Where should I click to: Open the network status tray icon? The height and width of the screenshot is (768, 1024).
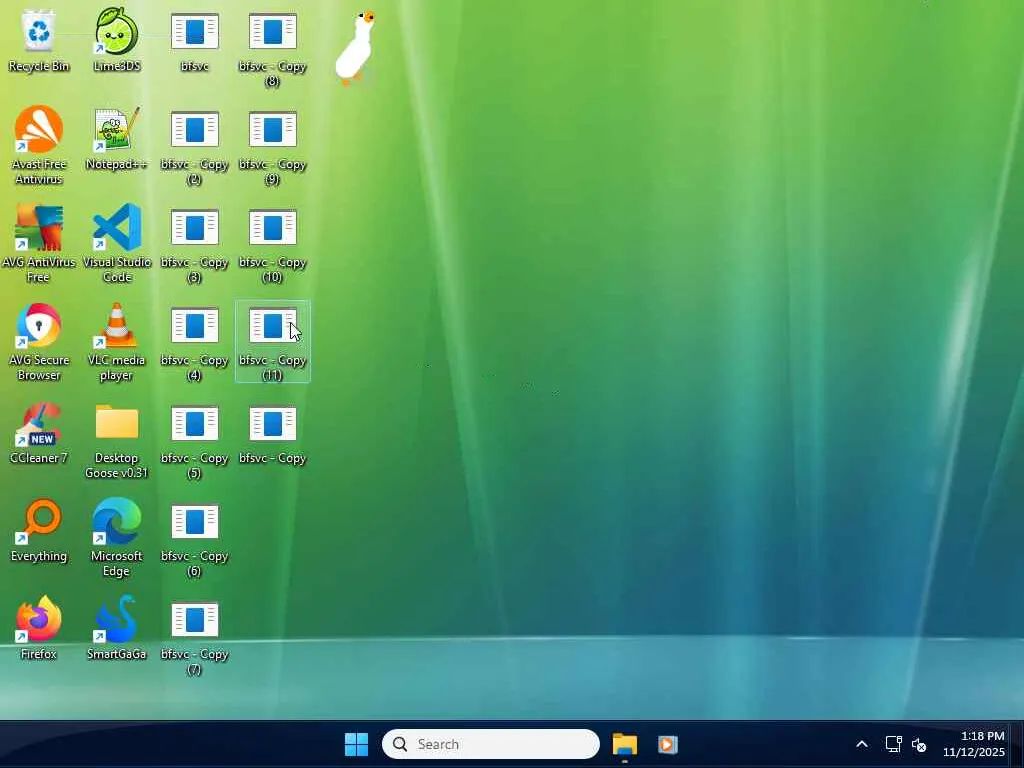click(x=893, y=744)
